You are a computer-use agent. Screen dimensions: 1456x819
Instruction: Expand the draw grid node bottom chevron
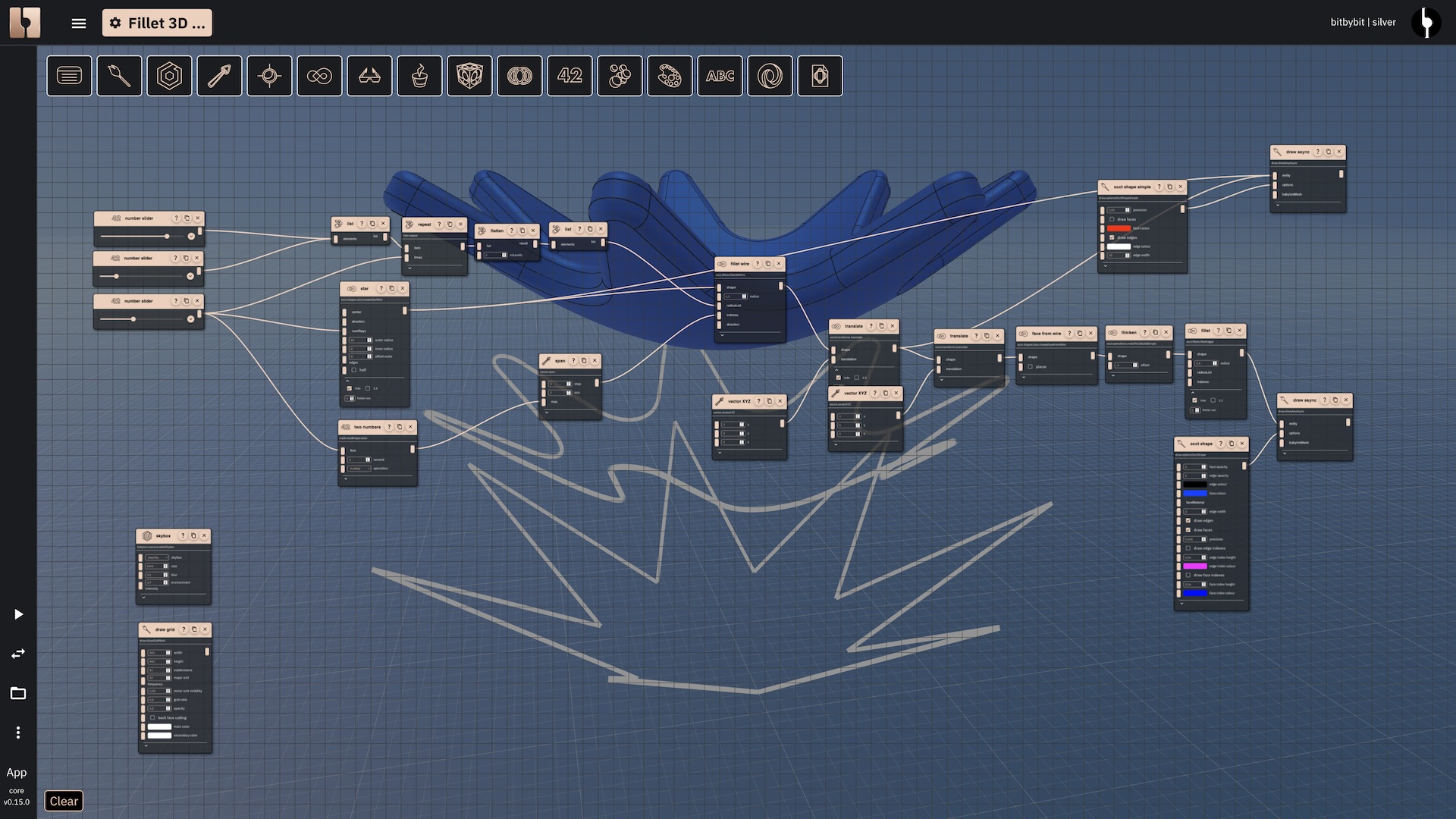[x=146, y=745]
